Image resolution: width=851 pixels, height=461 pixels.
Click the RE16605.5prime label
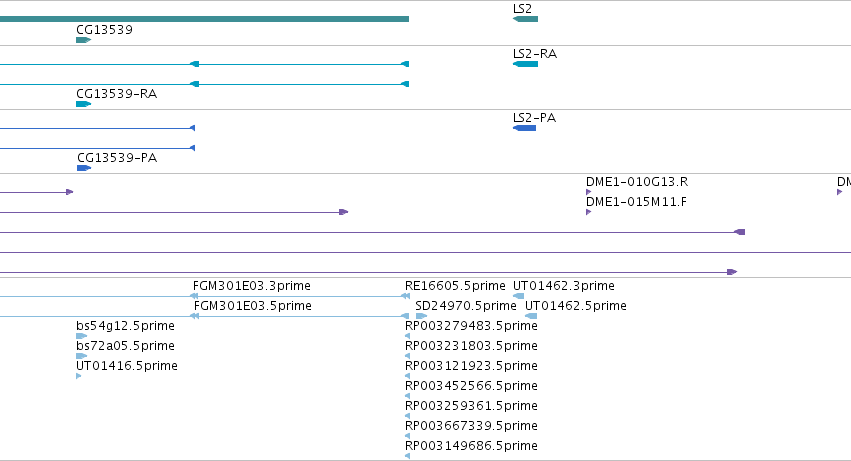pyautogui.click(x=455, y=286)
